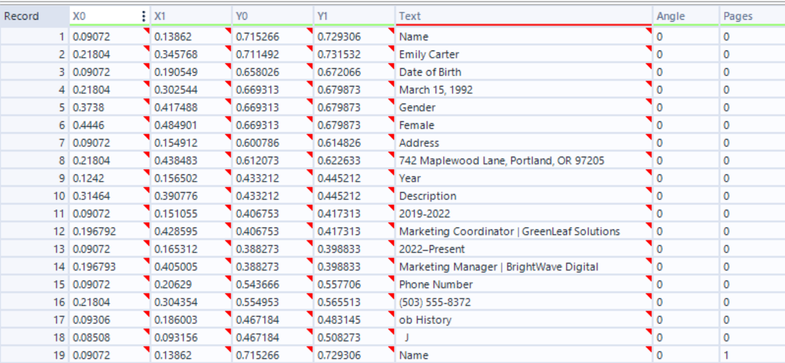
Task: Select Y1 value 0.622633
Action: tap(354, 161)
